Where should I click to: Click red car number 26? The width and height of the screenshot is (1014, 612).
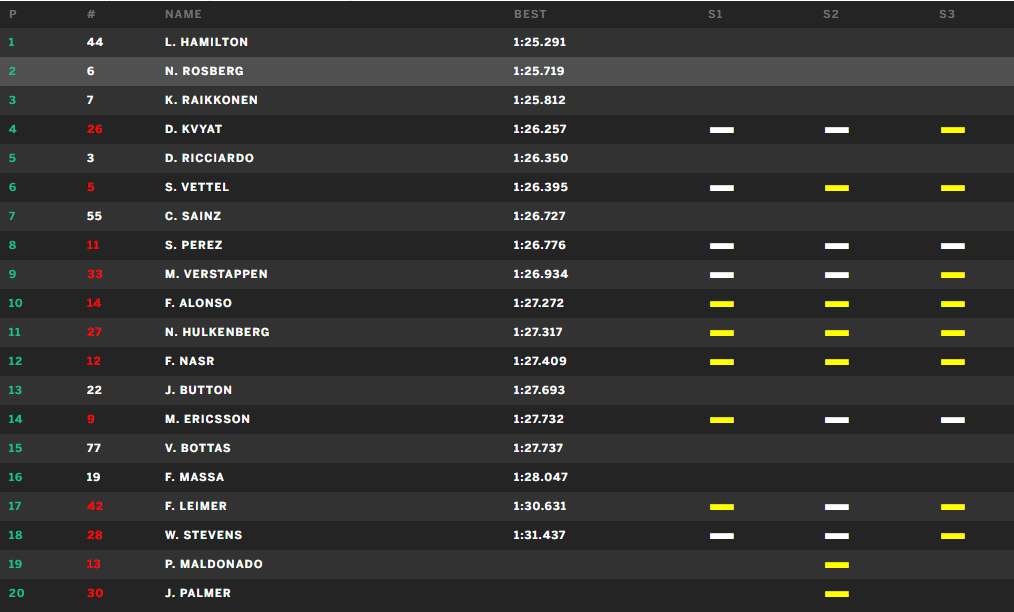pos(94,129)
